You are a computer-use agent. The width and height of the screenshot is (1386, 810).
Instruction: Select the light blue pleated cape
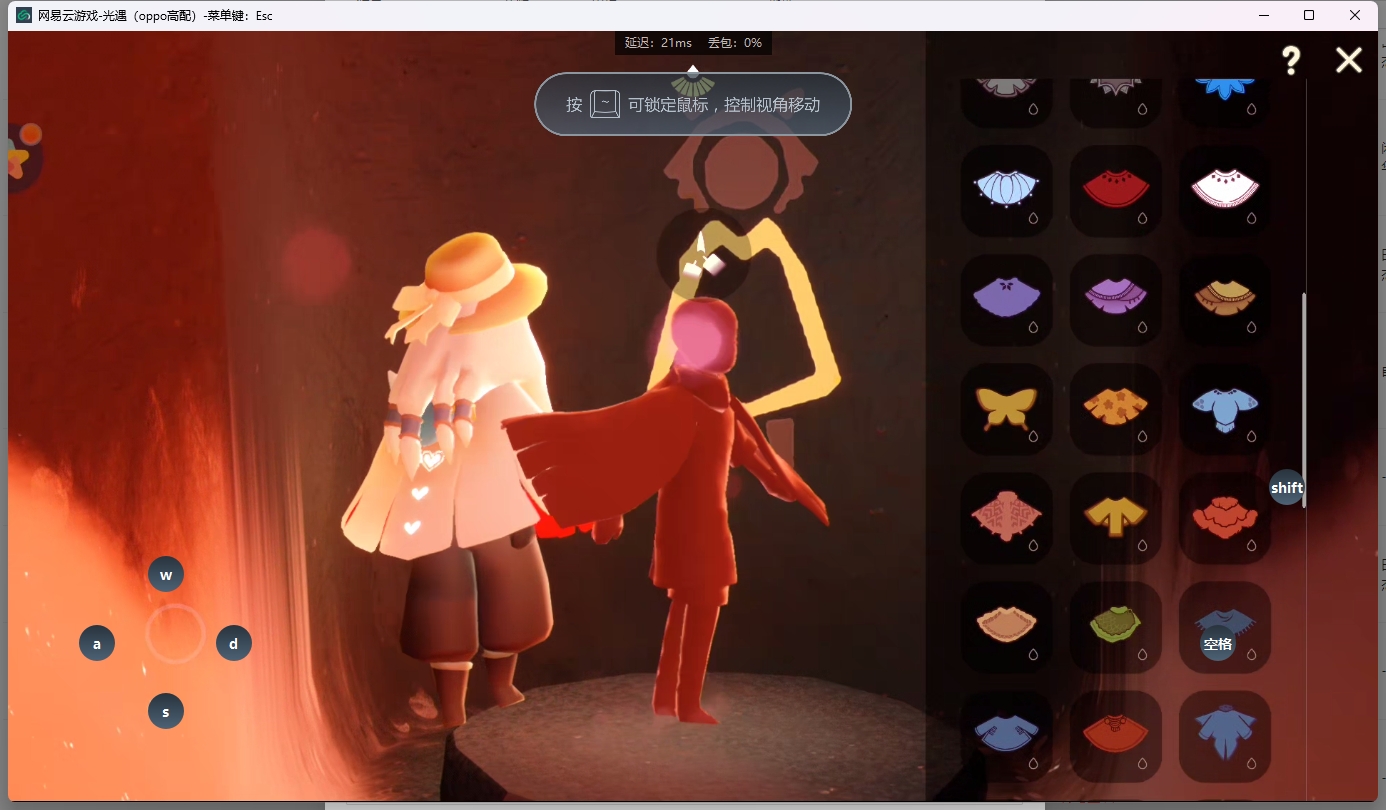[1006, 190]
